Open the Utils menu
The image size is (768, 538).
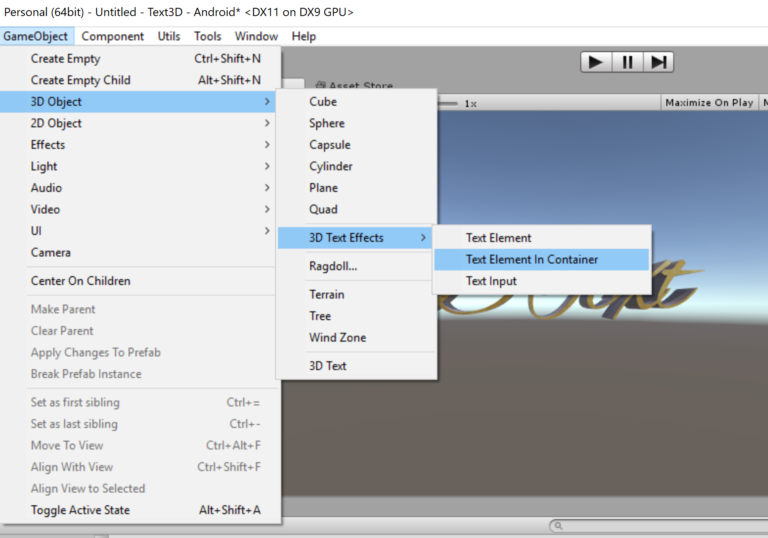[169, 36]
